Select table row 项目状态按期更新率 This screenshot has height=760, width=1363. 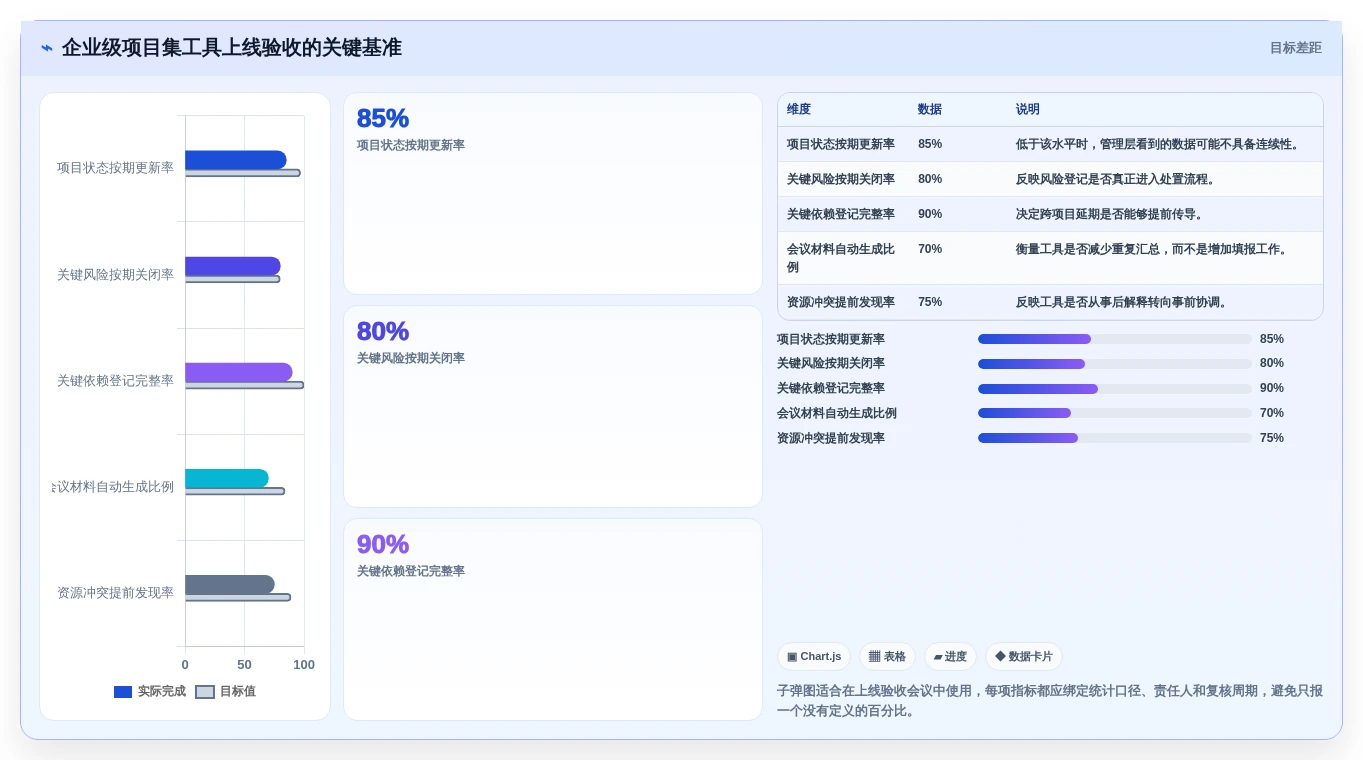click(x=1050, y=144)
